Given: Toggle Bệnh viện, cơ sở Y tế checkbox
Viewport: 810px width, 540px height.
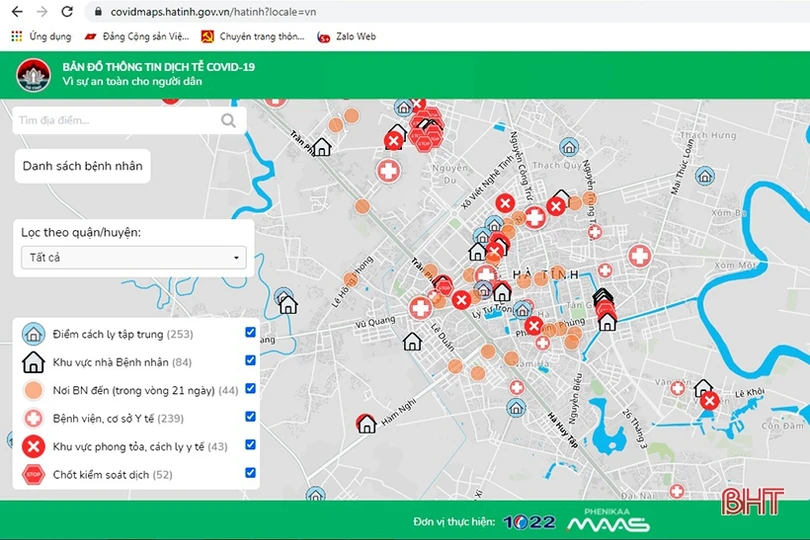Looking at the screenshot, I should [x=250, y=418].
